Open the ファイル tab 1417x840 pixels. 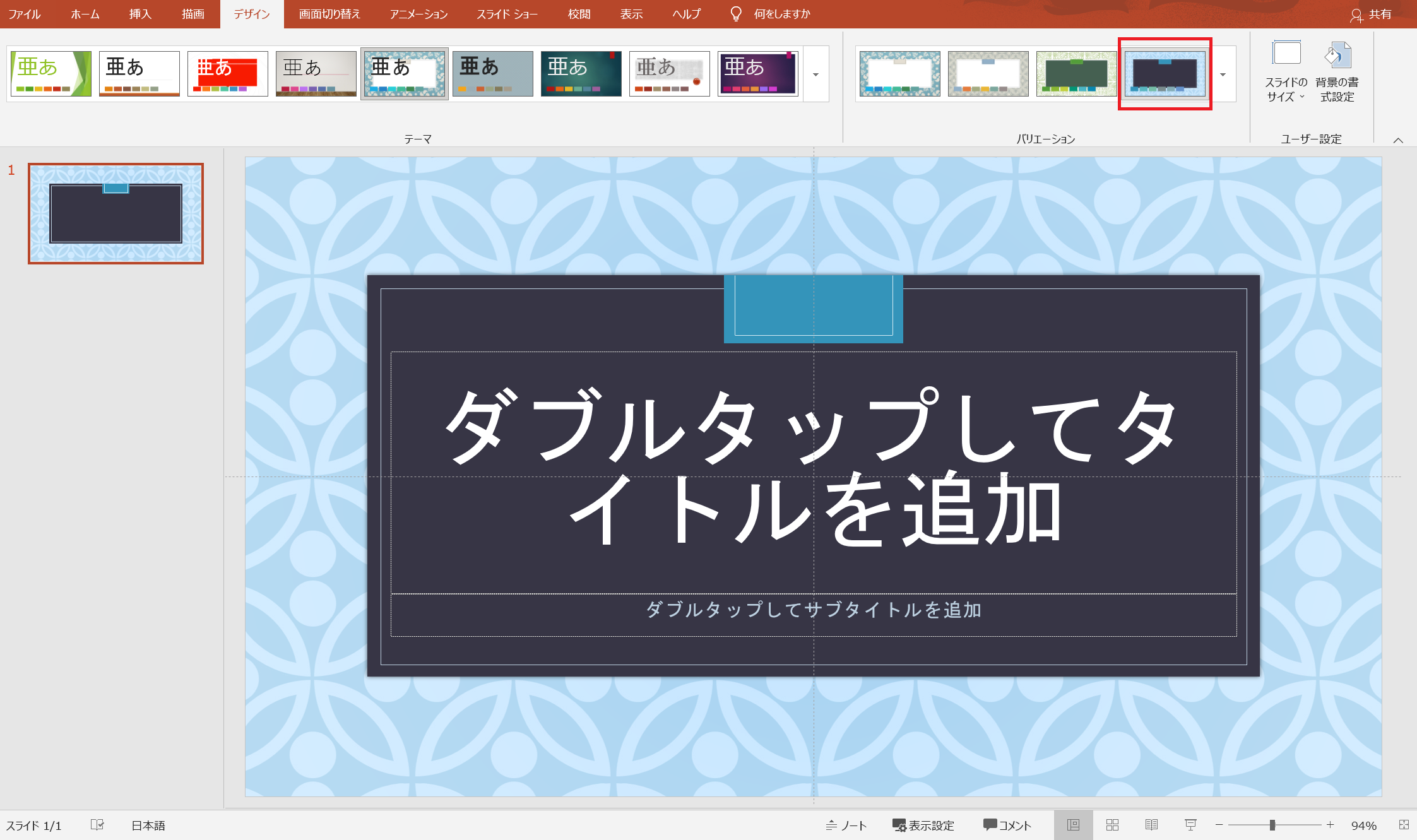pos(24,14)
